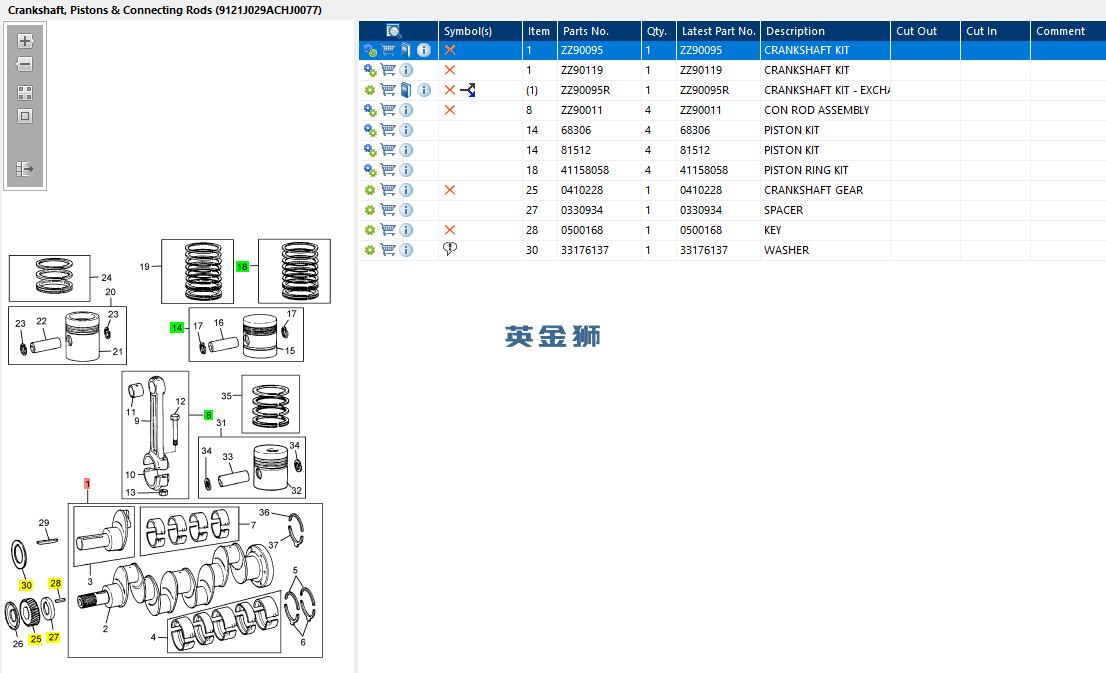Click the zoom in button on diagram toolbar
The height and width of the screenshot is (673, 1106).
click(25, 41)
